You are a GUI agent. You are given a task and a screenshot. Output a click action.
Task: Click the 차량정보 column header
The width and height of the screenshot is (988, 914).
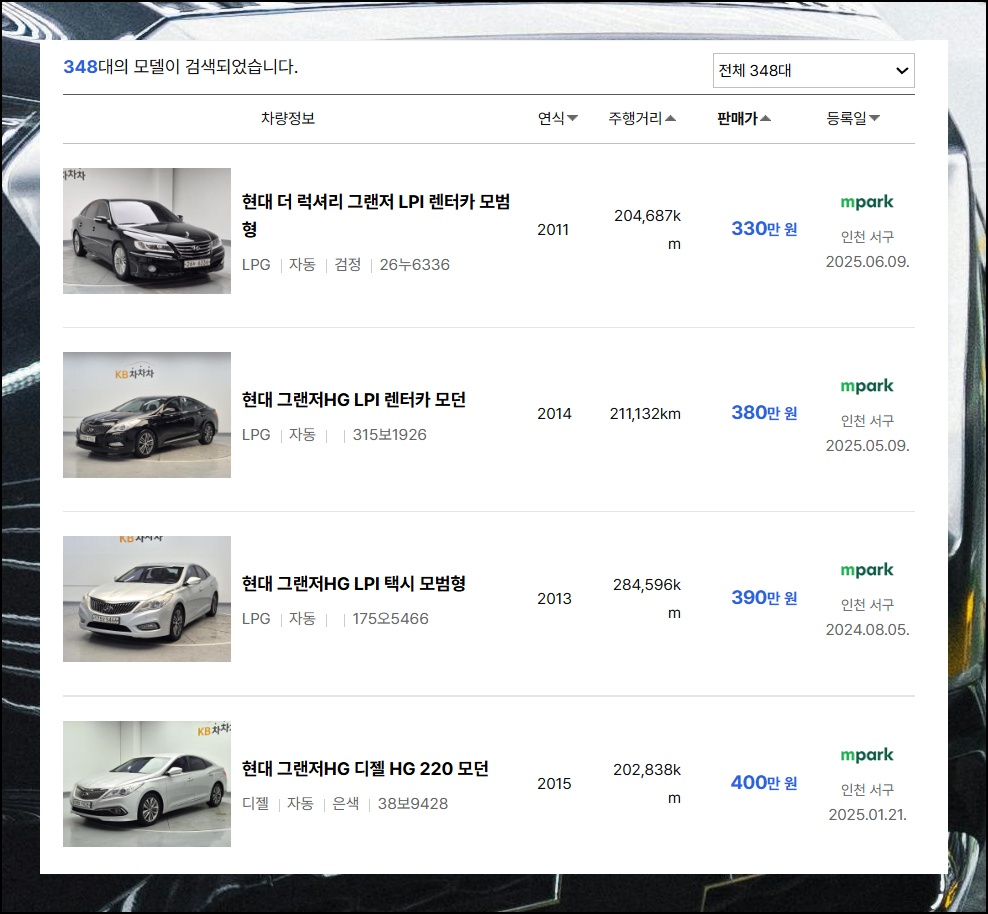[x=288, y=118]
